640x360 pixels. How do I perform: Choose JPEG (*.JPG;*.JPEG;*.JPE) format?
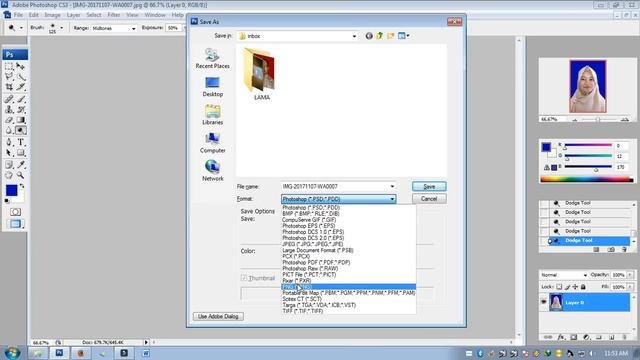[x=349, y=244]
